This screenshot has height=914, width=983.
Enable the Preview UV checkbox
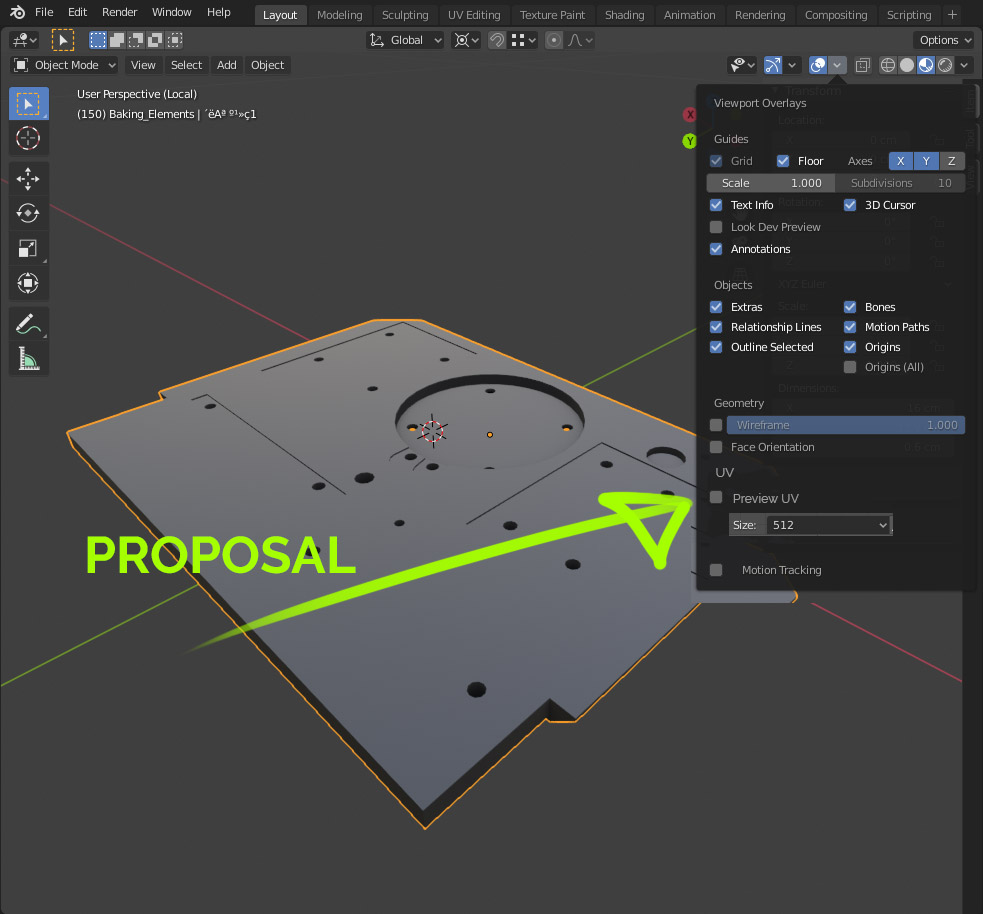click(716, 498)
